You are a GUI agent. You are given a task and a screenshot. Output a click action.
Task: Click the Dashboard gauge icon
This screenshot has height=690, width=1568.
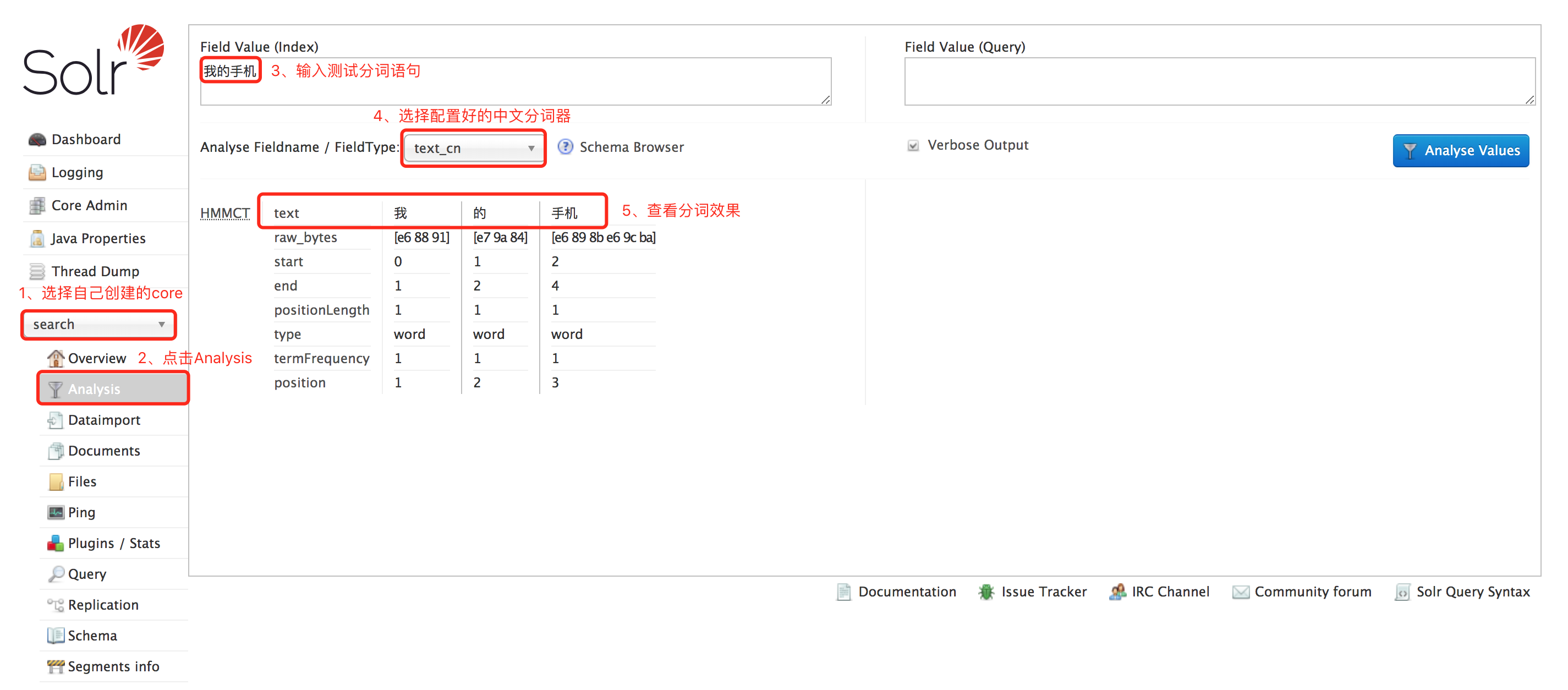tap(37, 139)
